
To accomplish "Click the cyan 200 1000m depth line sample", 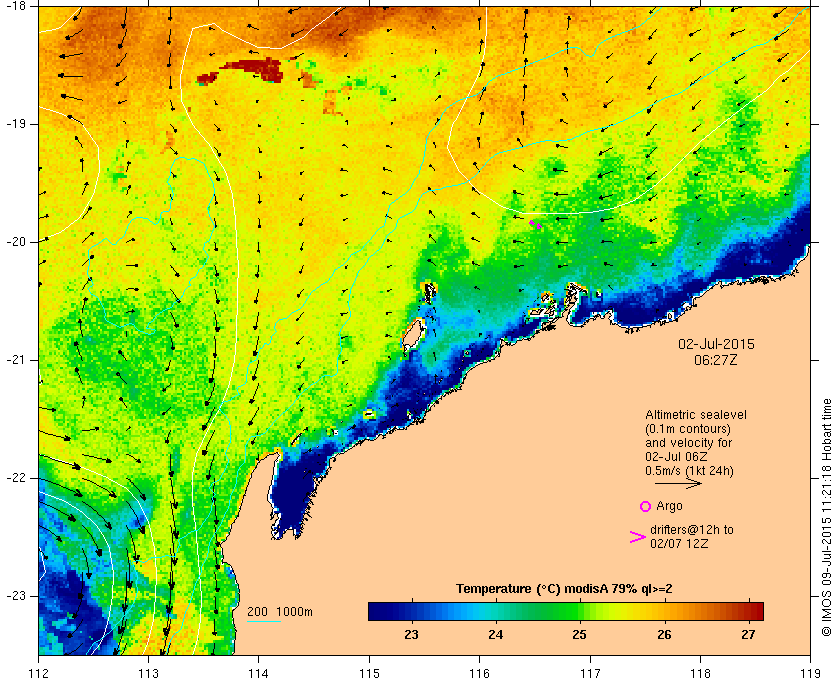I will pos(264,622).
